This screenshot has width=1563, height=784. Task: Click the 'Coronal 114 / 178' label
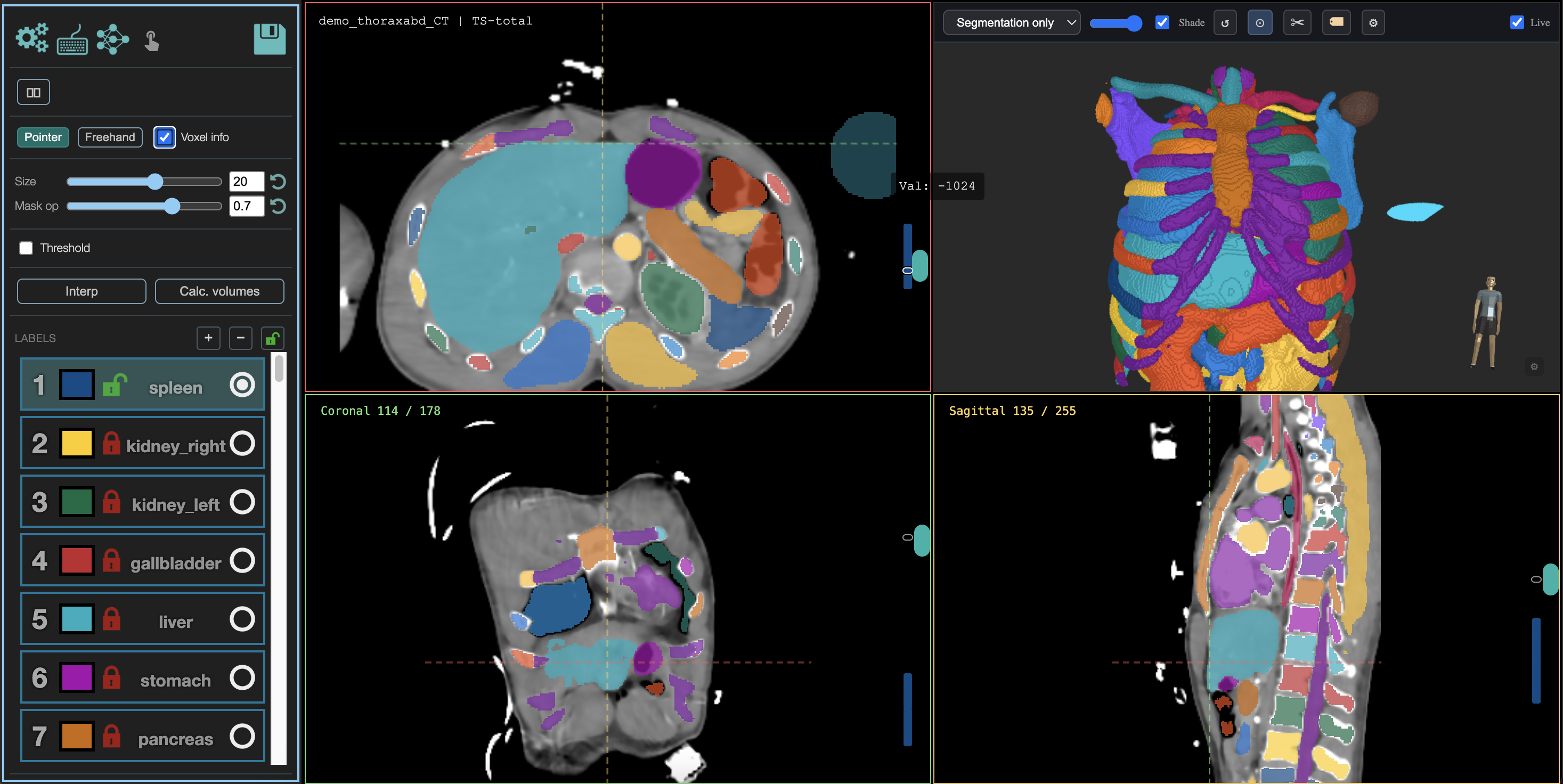[x=380, y=411]
